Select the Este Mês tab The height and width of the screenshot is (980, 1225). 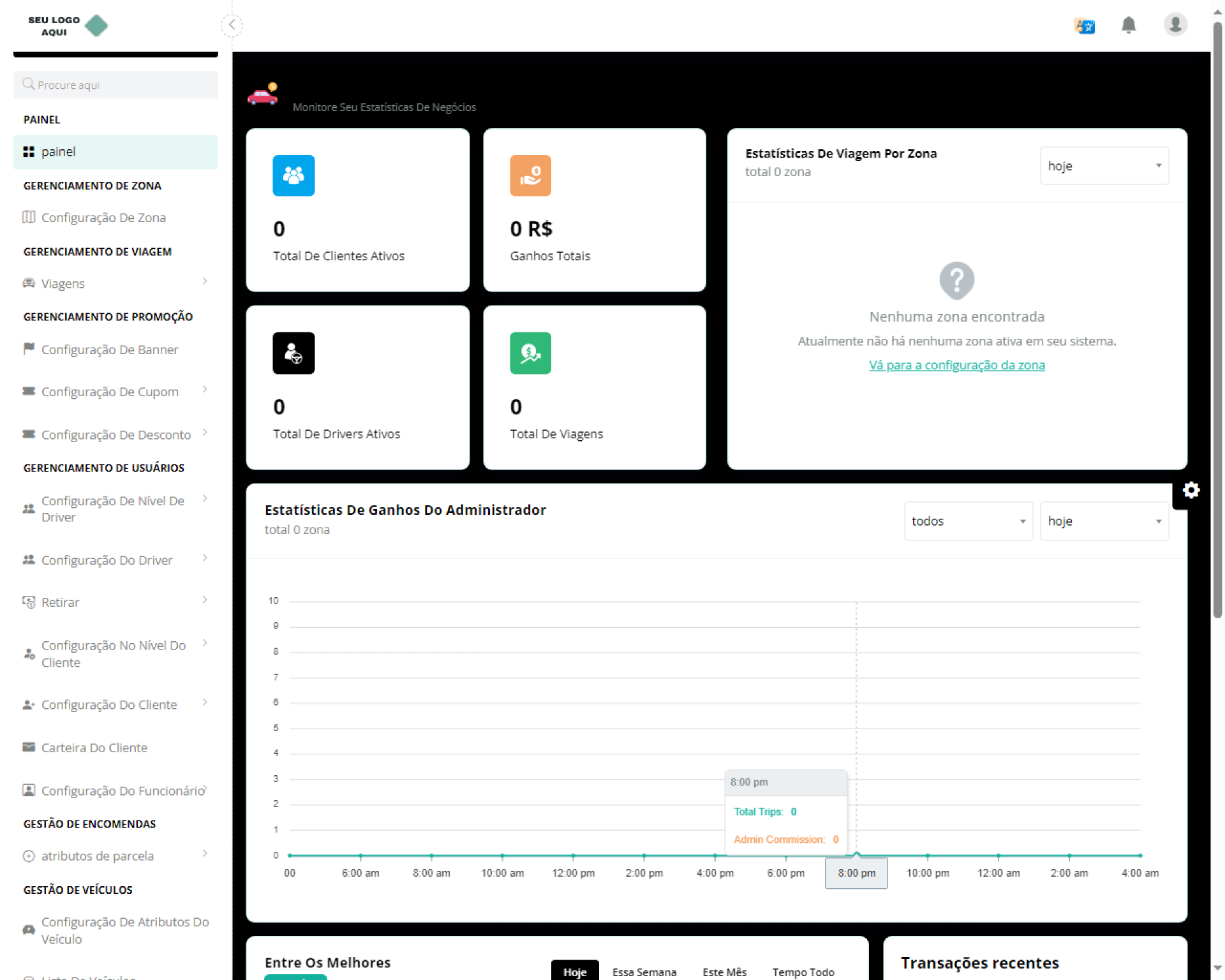pyautogui.click(x=724, y=972)
